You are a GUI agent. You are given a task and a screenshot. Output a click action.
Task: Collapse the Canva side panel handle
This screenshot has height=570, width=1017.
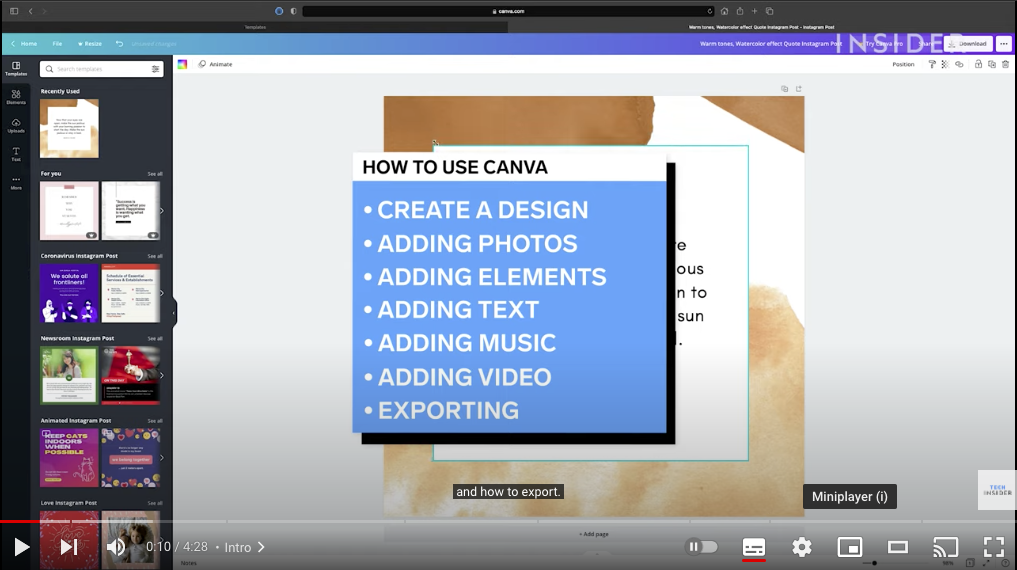(174, 313)
